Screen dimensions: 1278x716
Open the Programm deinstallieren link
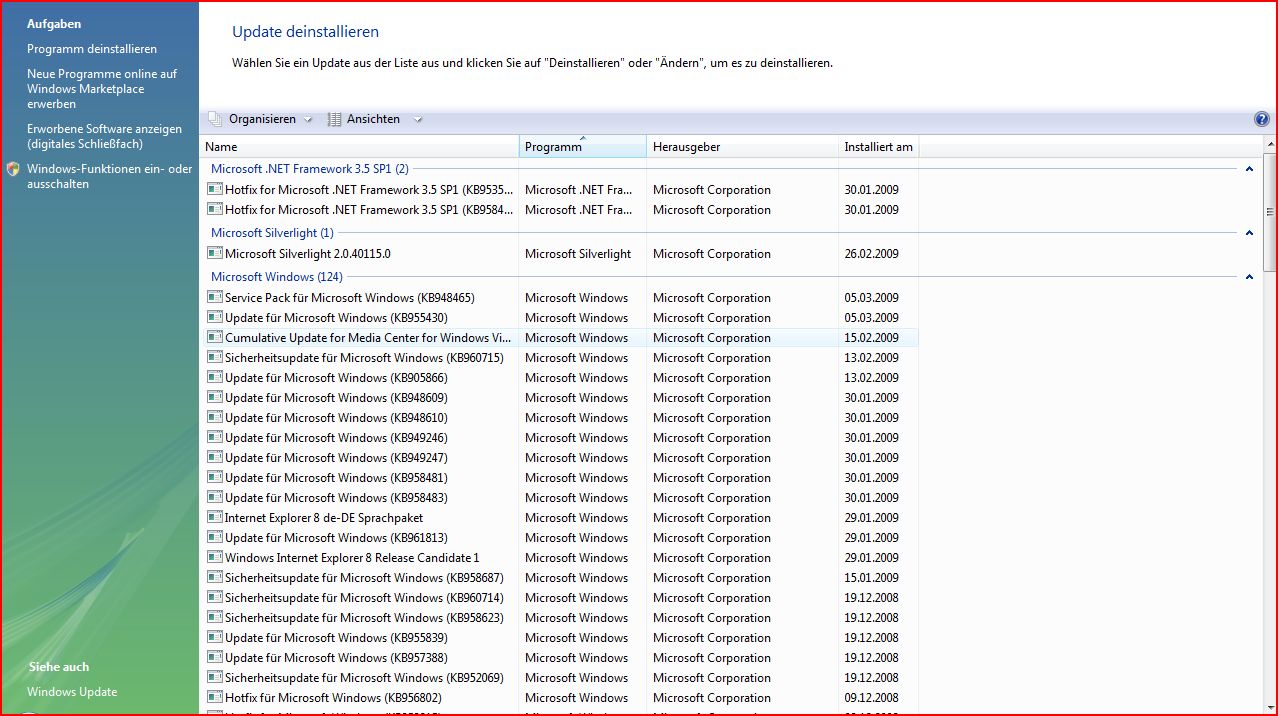(92, 49)
